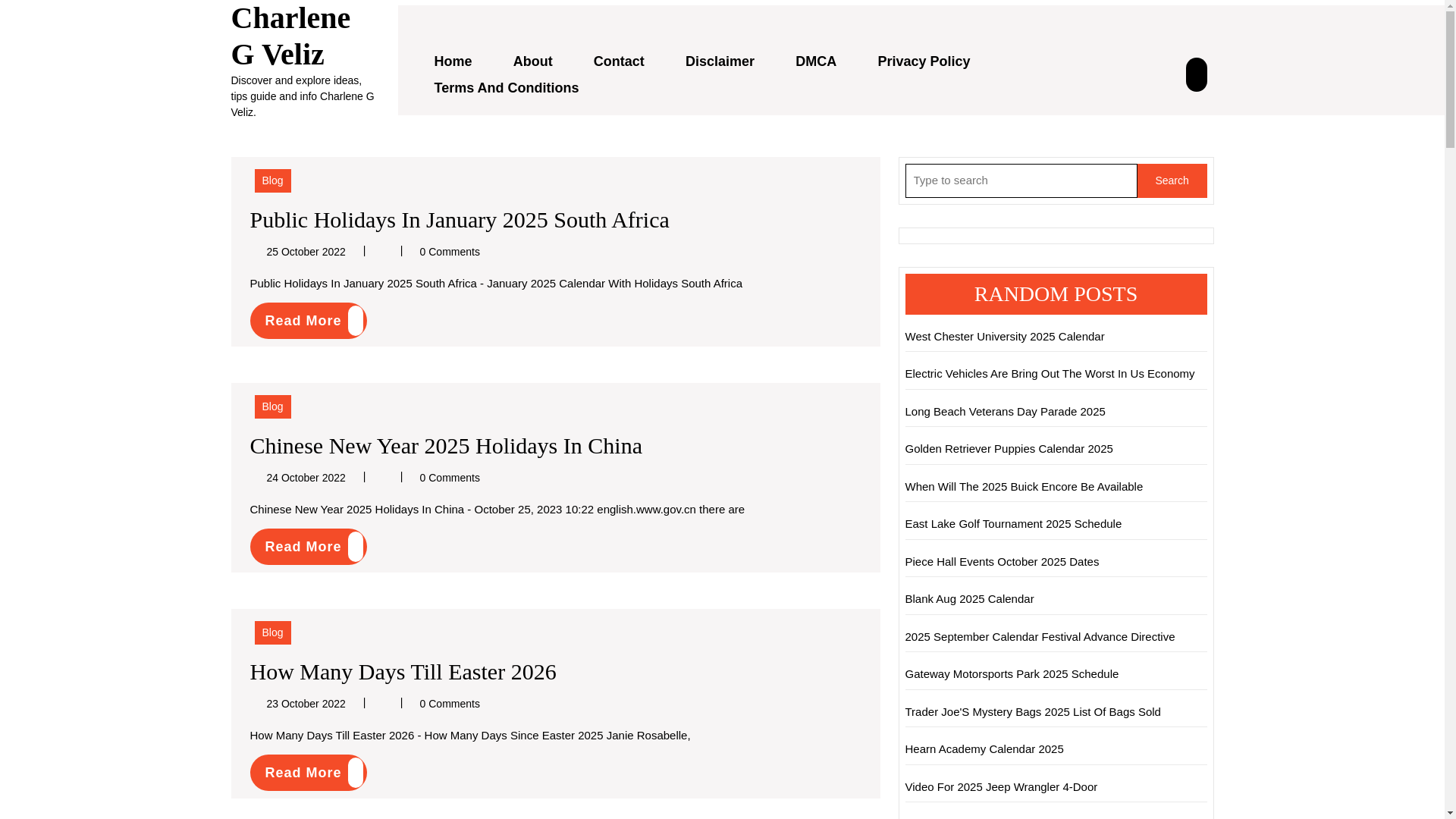1456x819 pixels.
Task: Click Read More under Public Holidays post
Action: click(308, 321)
